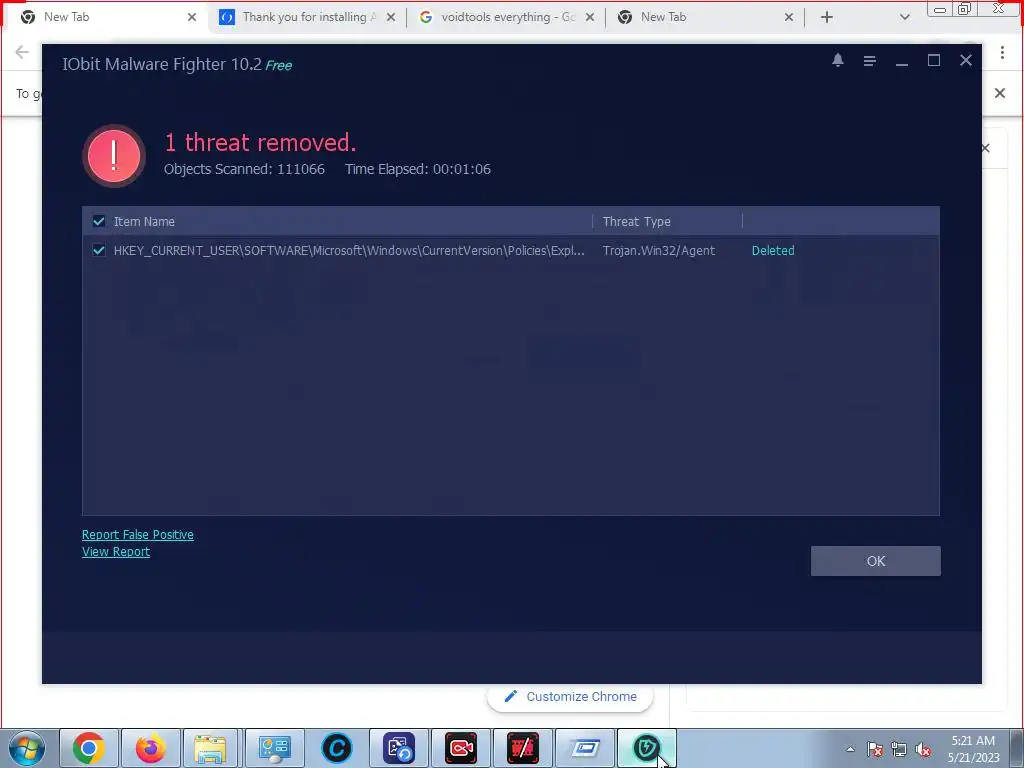Image resolution: width=1024 pixels, height=768 pixels.
Task: Close the IObit Malware Fighter window
Action: click(966, 60)
